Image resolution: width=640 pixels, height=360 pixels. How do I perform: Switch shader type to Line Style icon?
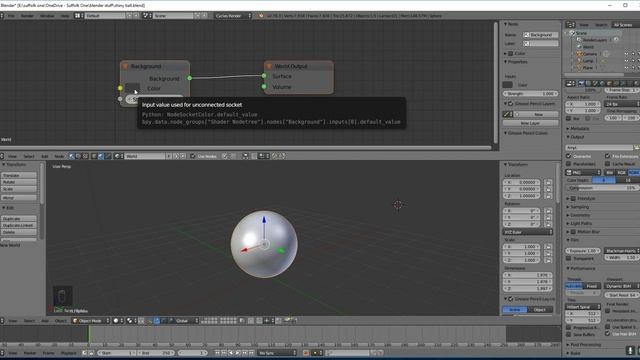click(108, 156)
